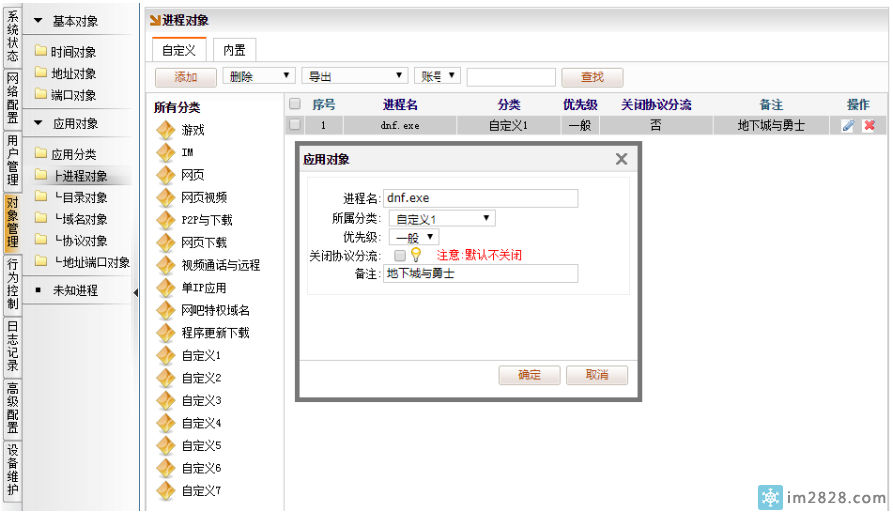Click the 游戏 category icon

click(x=166, y=130)
